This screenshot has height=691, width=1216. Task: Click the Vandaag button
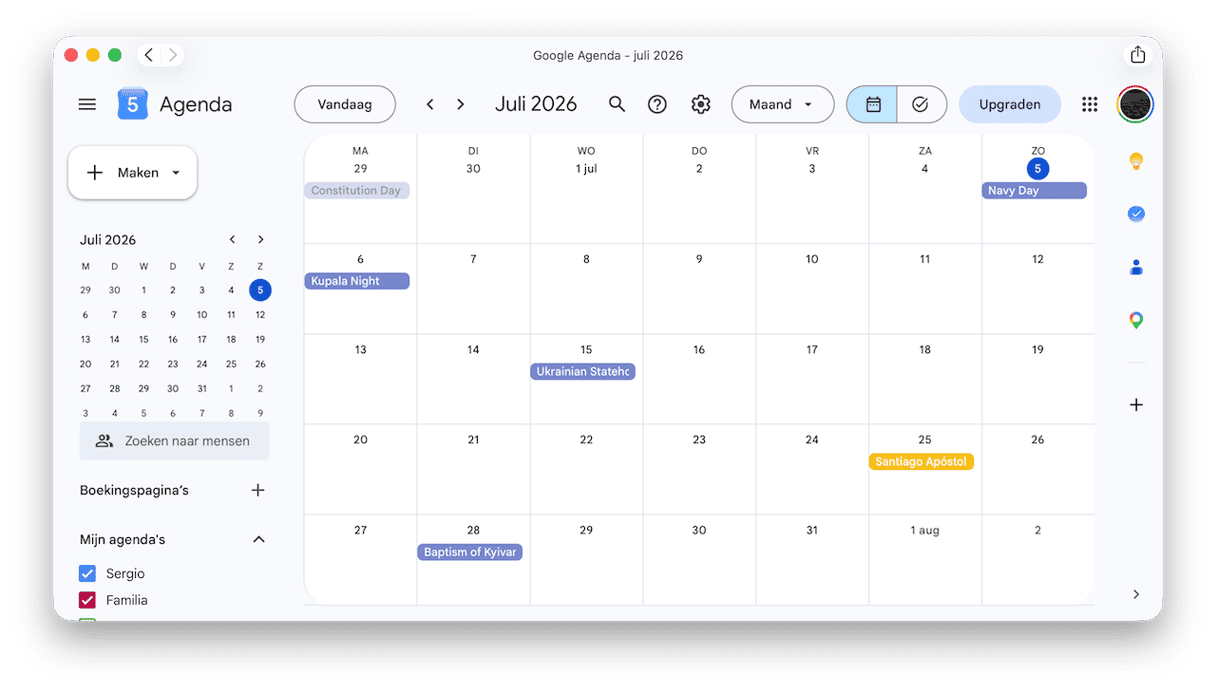(x=345, y=104)
